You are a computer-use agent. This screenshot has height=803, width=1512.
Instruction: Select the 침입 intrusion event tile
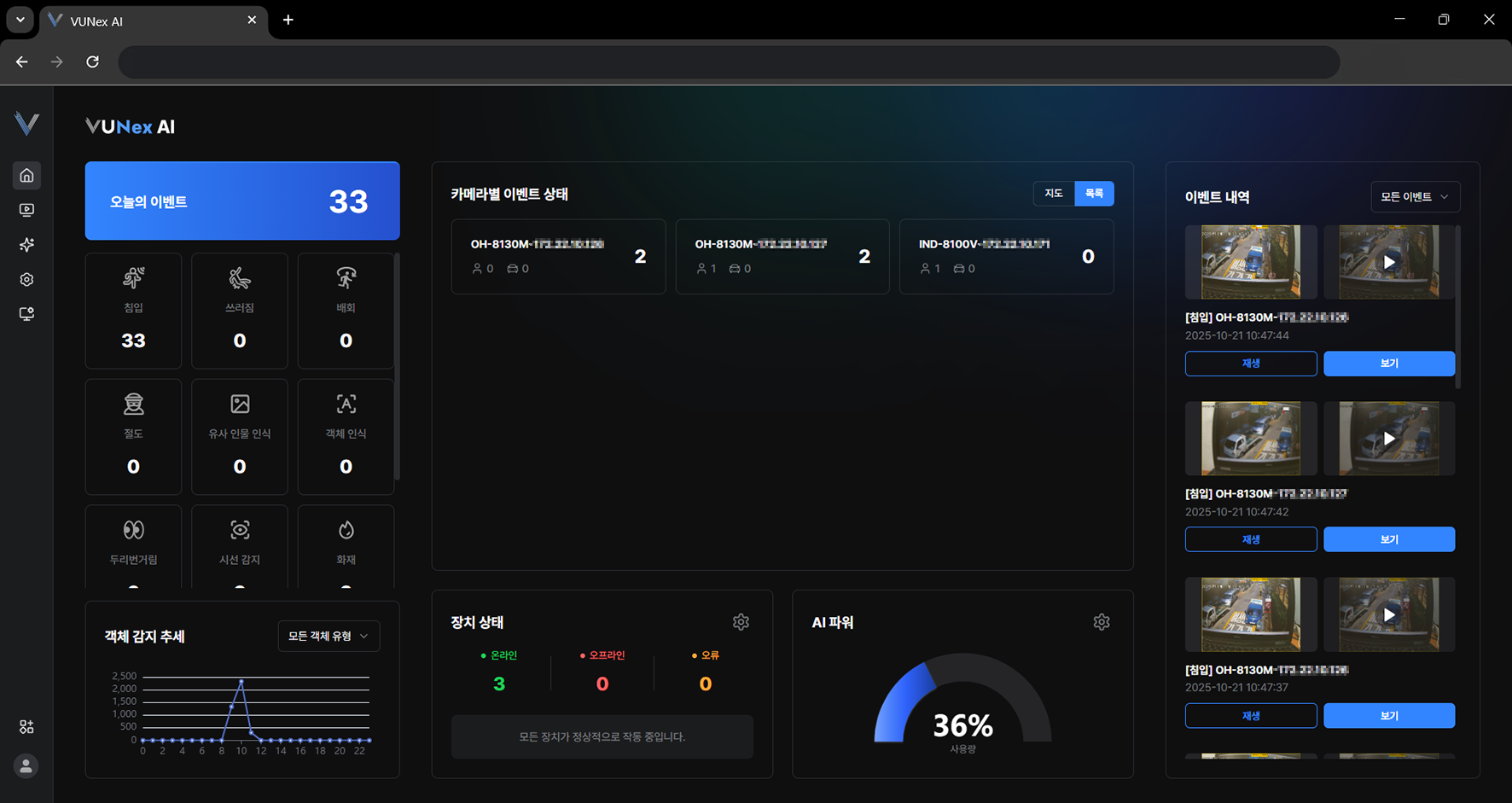(x=133, y=311)
